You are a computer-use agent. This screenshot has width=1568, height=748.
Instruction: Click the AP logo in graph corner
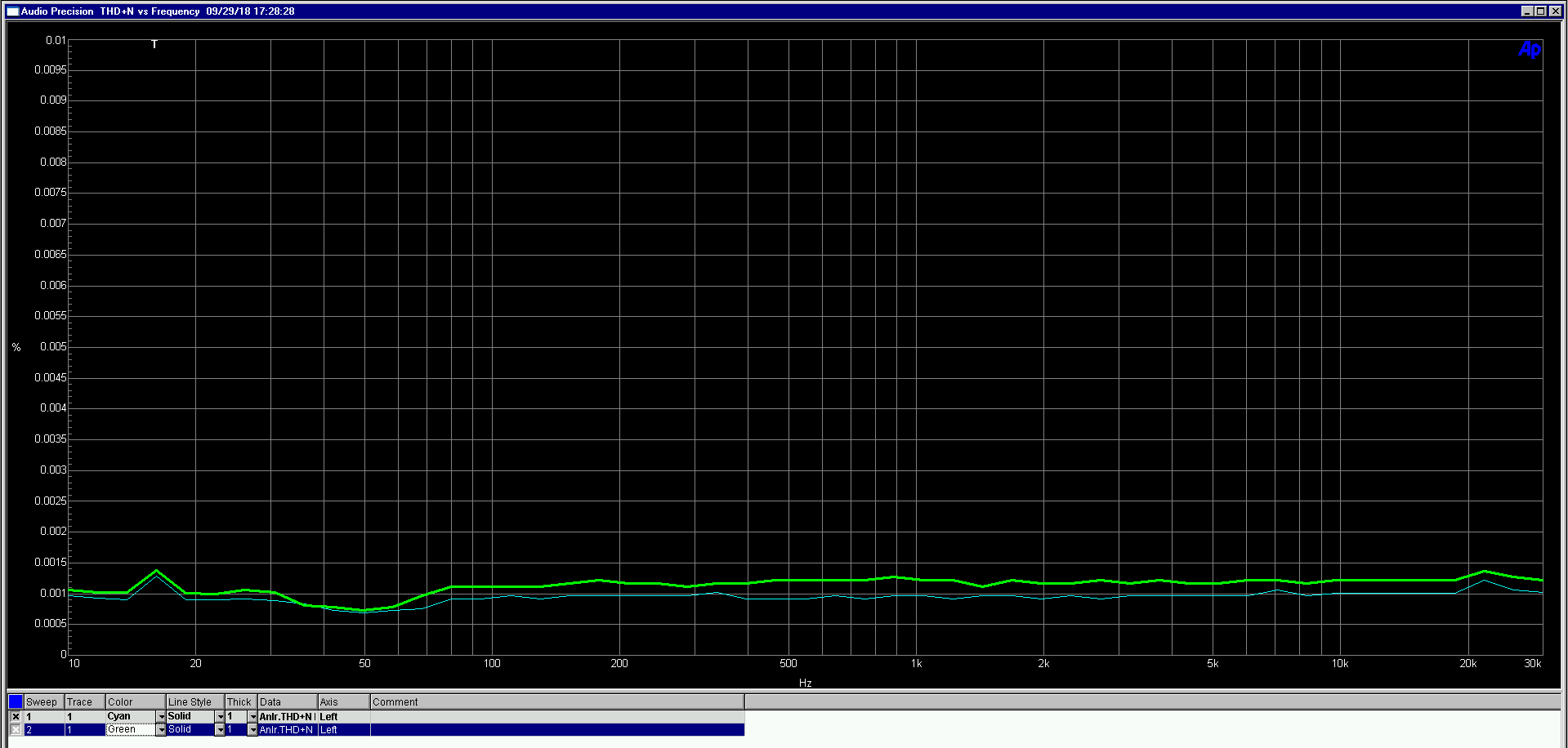point(1530,50)
